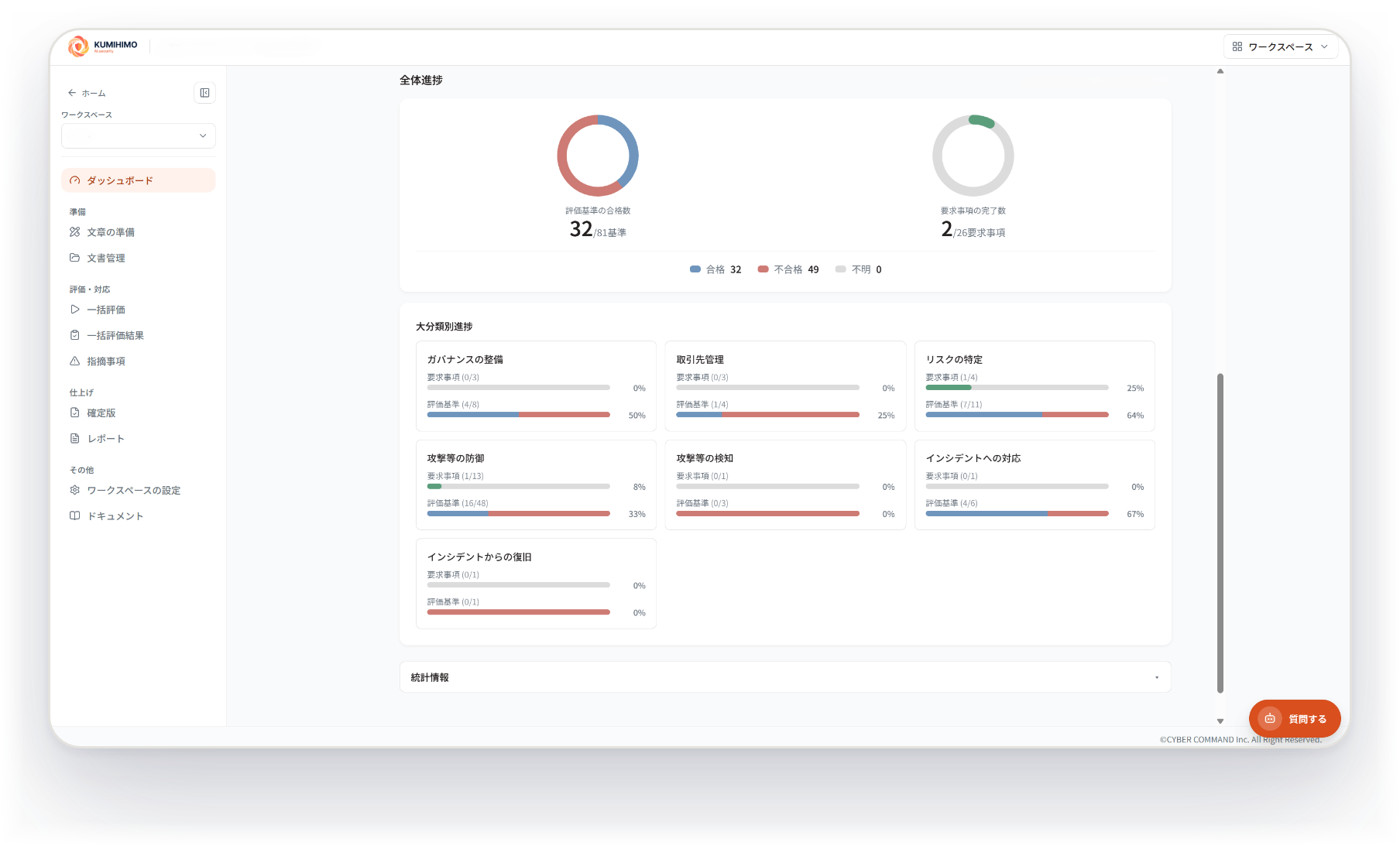This screenshot has height=846, width=1400.
Task: Select the インシデントからの復旧 card title
Action: 479,557
